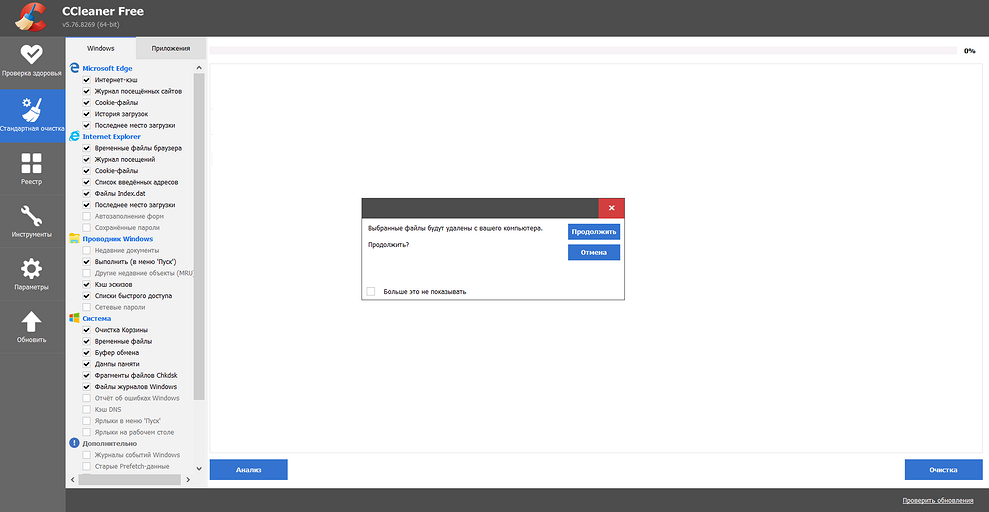Uncheck 'Очистка Корзины' under Система

(87, 330)
